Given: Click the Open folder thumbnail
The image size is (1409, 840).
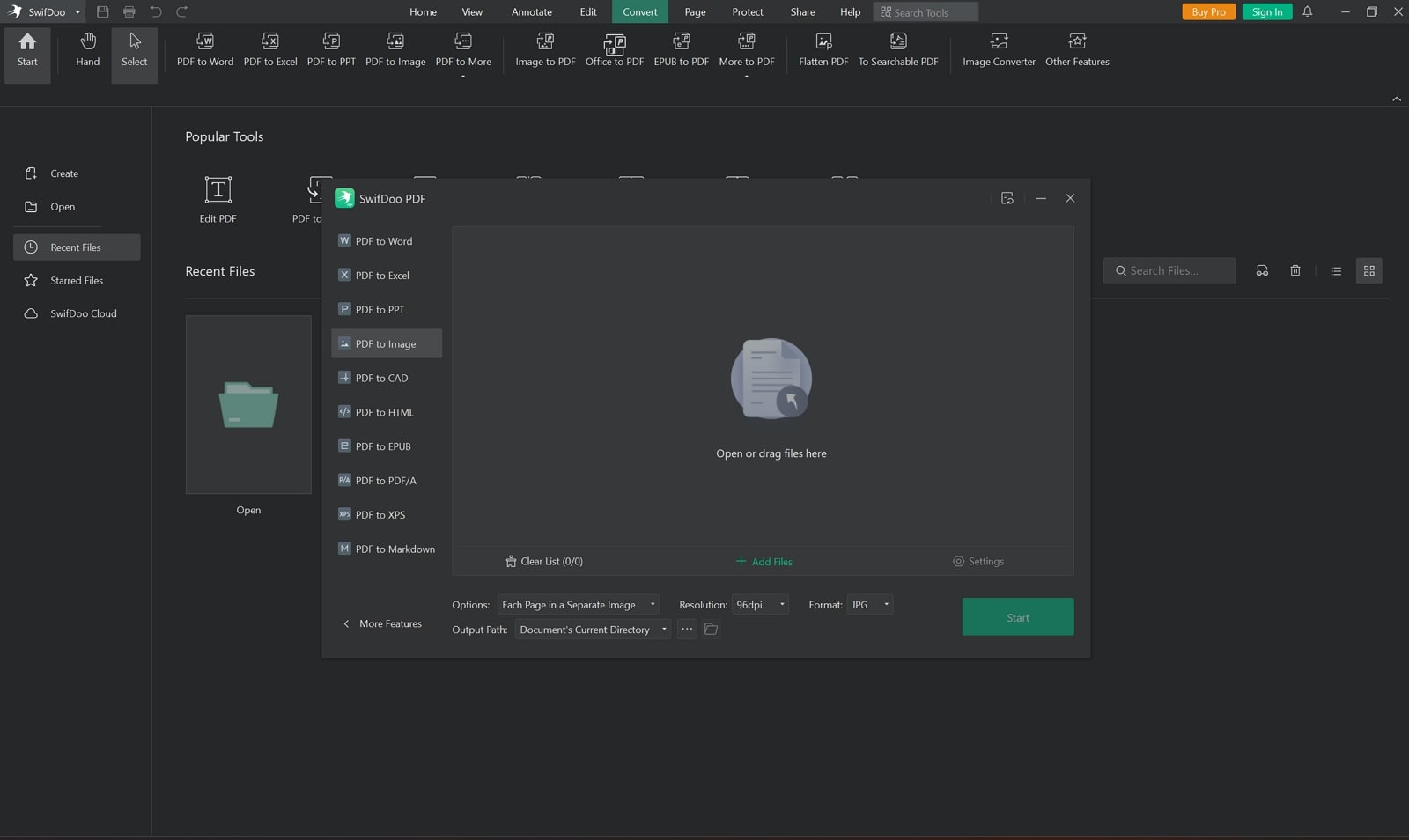Looking at the screenshot, I should (248, 404).
